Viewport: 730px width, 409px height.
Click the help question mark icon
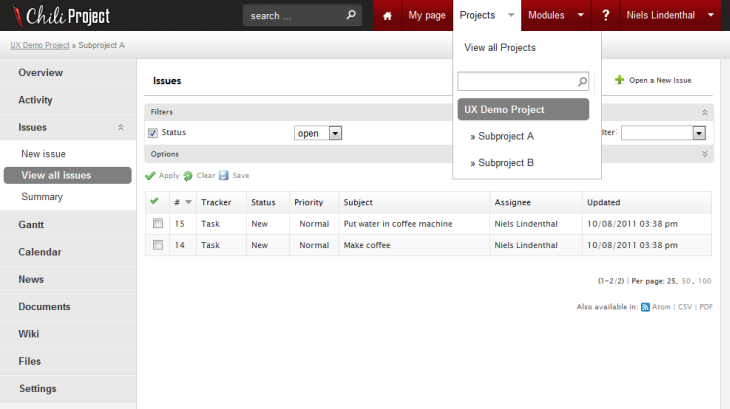point(606,16)
